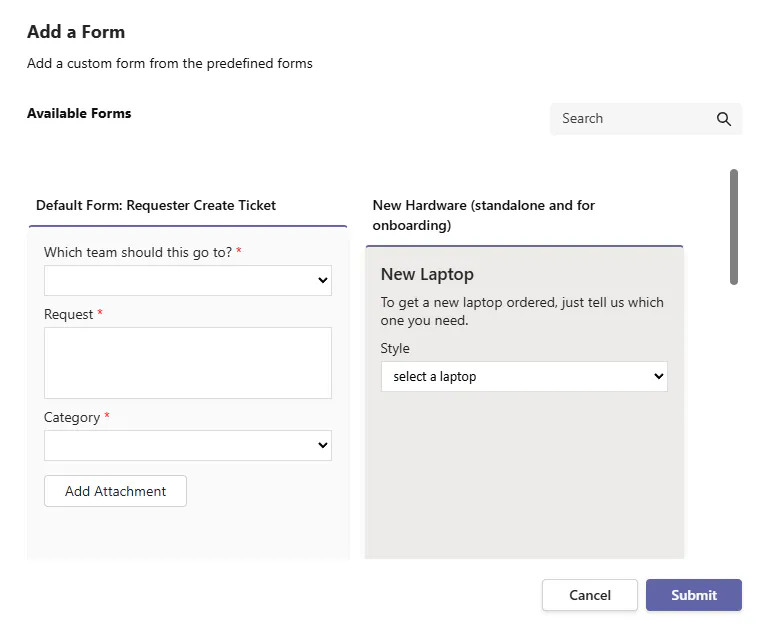Click the Style field label
The height and width of the screenshot is (635, 768).
395,348
